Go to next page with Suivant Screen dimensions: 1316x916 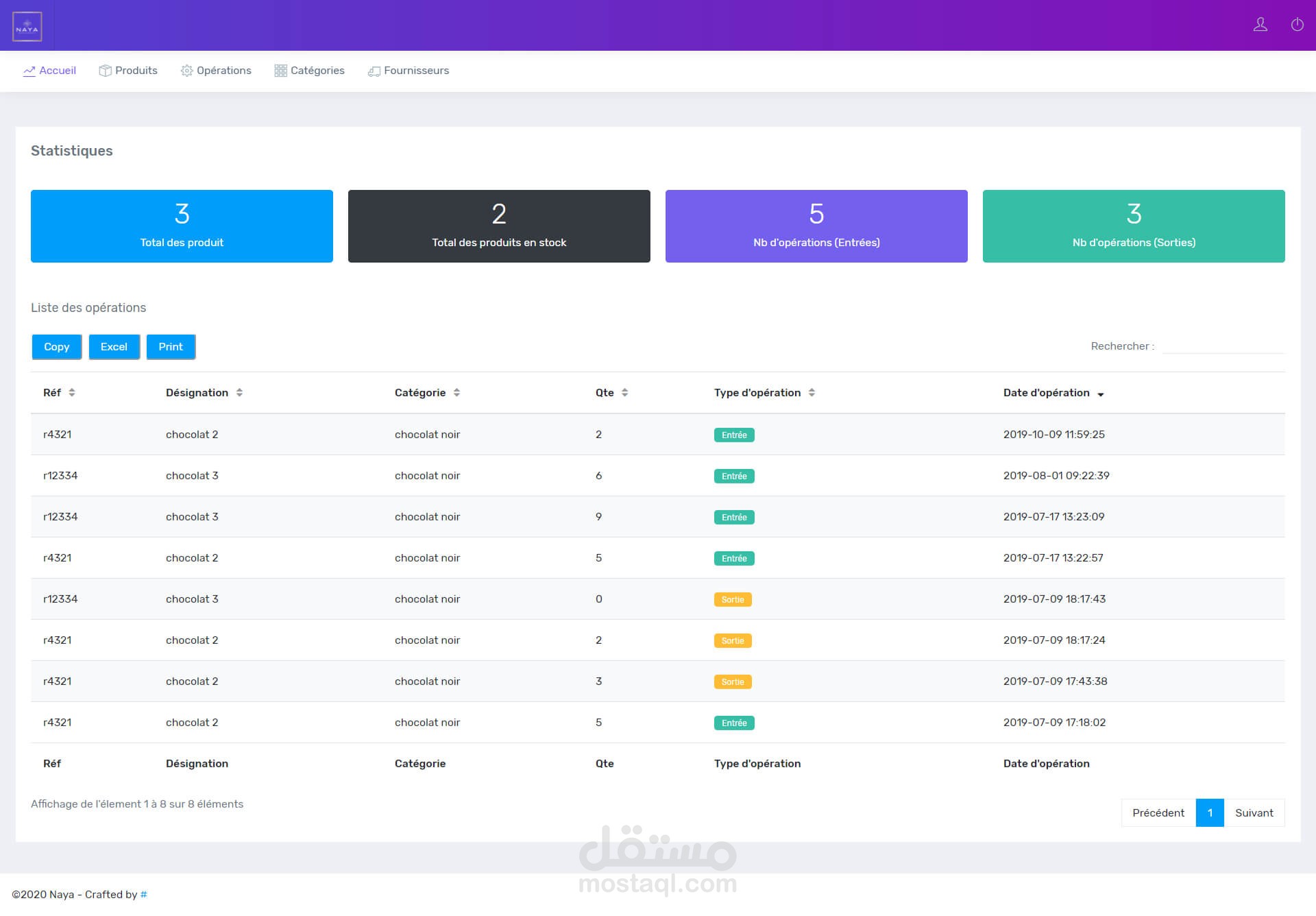coord(1254,813)
